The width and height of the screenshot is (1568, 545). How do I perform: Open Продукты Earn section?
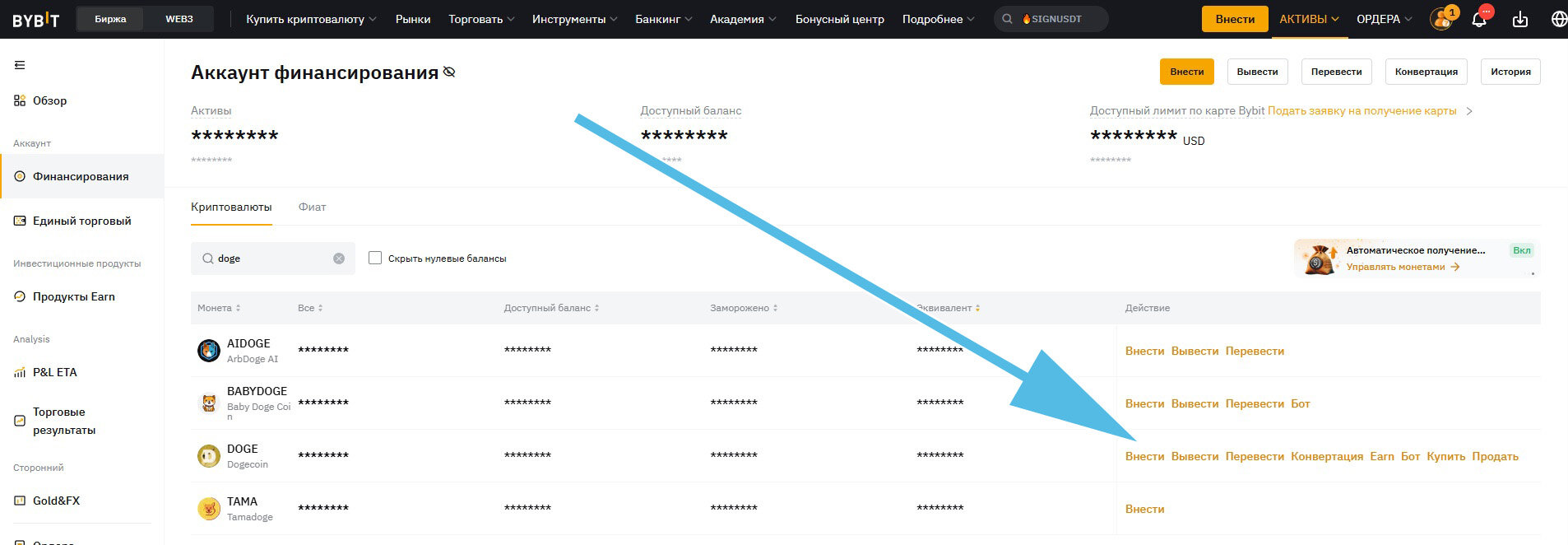pyautogui.click(x=73, y=296)
